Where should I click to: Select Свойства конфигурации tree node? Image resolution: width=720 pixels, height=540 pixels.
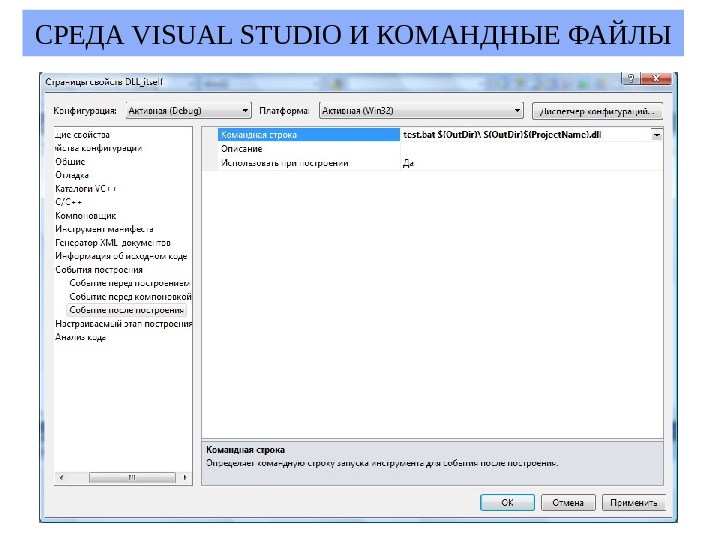pos(98,148)
